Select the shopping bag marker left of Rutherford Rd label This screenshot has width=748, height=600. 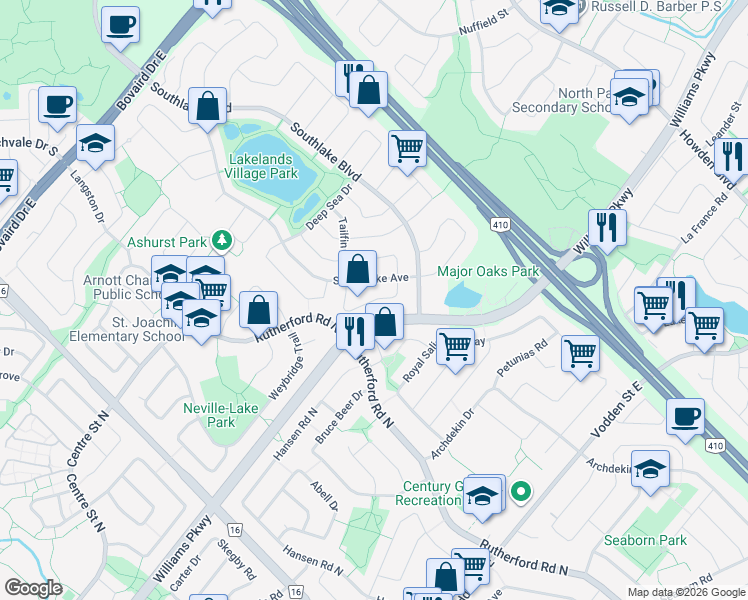click(259, 311)
